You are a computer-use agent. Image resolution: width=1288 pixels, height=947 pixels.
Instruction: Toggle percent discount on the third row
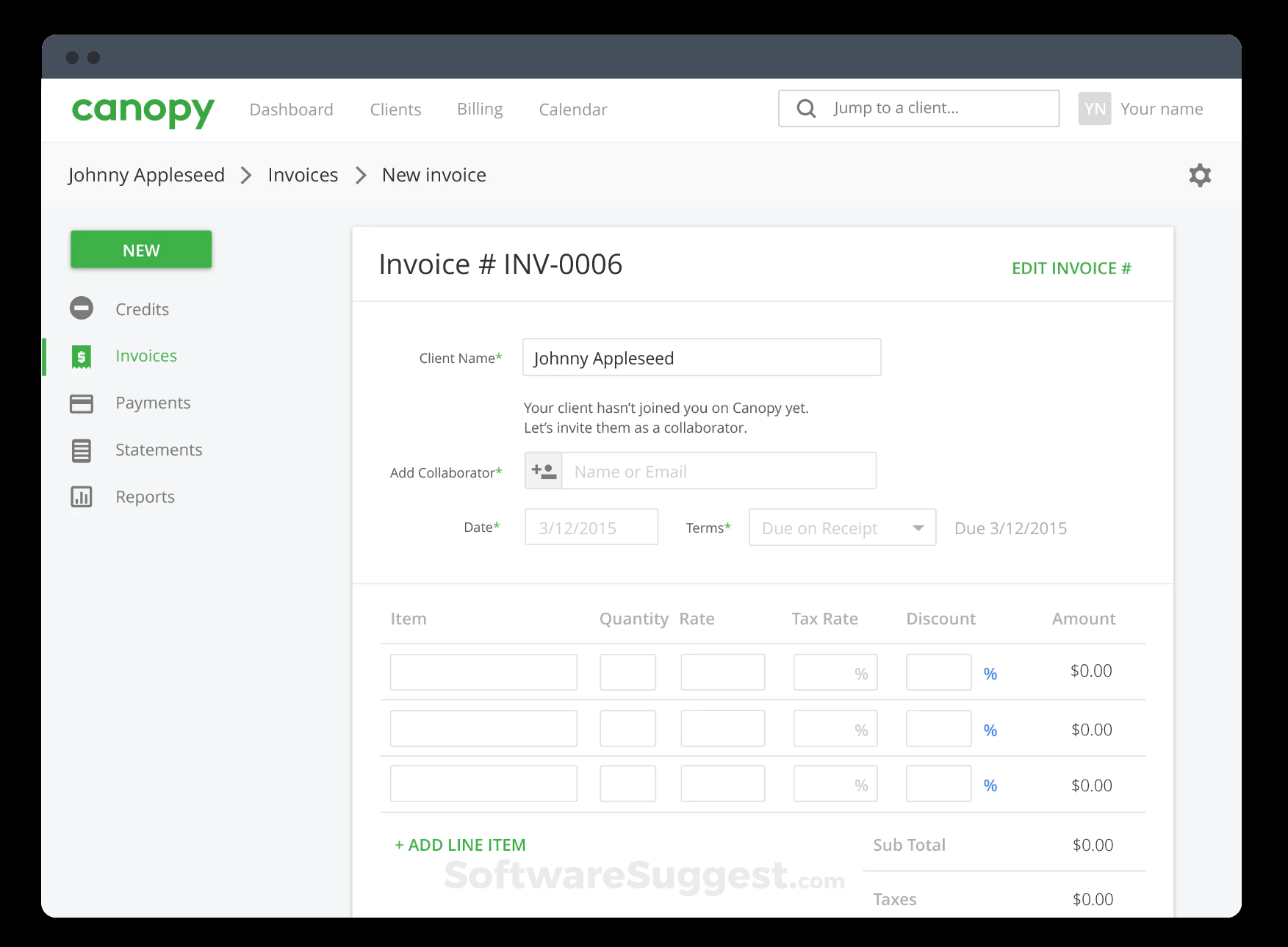pyautogui.click(x=990, y=785)
